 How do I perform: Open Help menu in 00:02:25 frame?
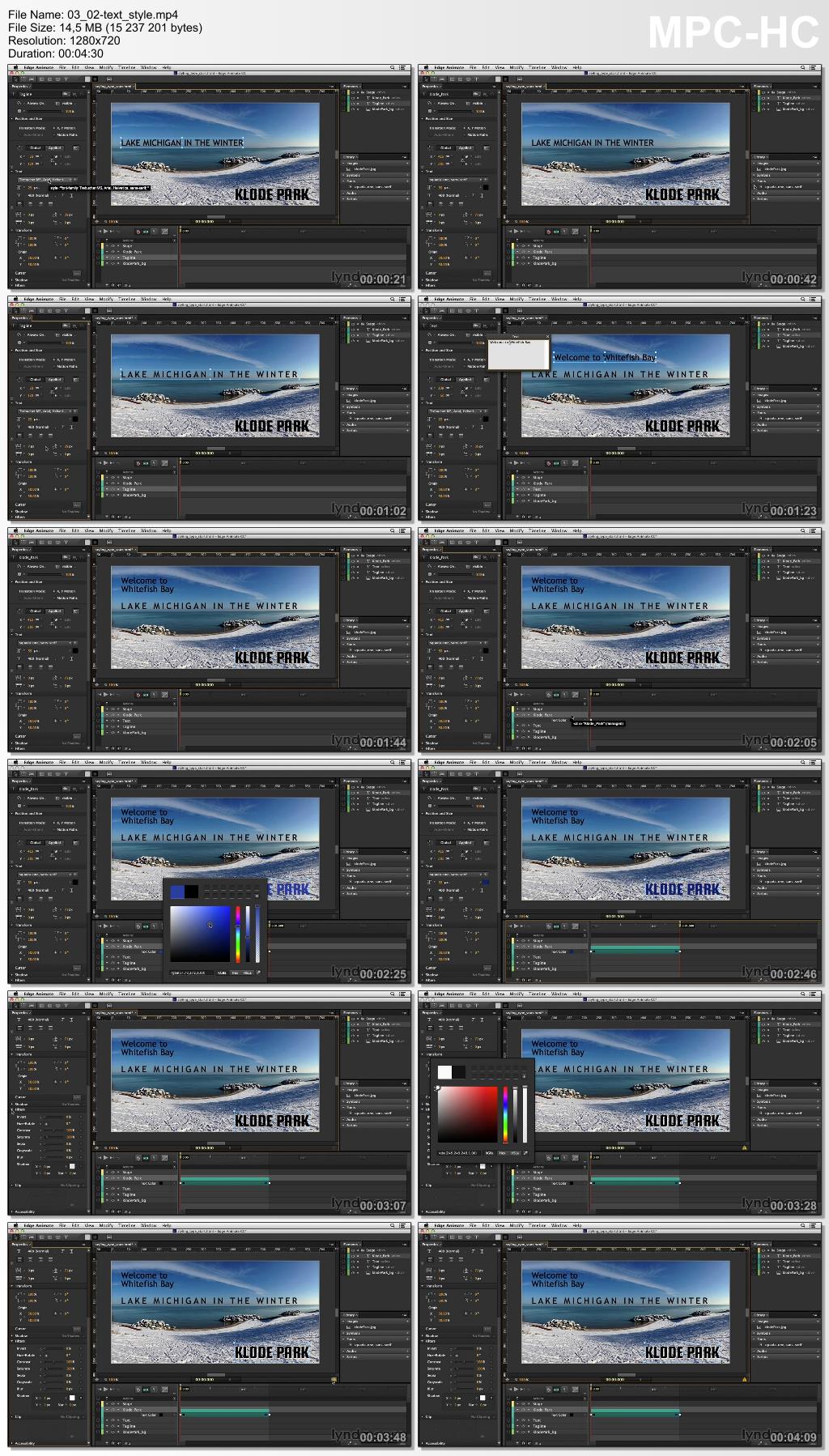click(x=167, y=762)
